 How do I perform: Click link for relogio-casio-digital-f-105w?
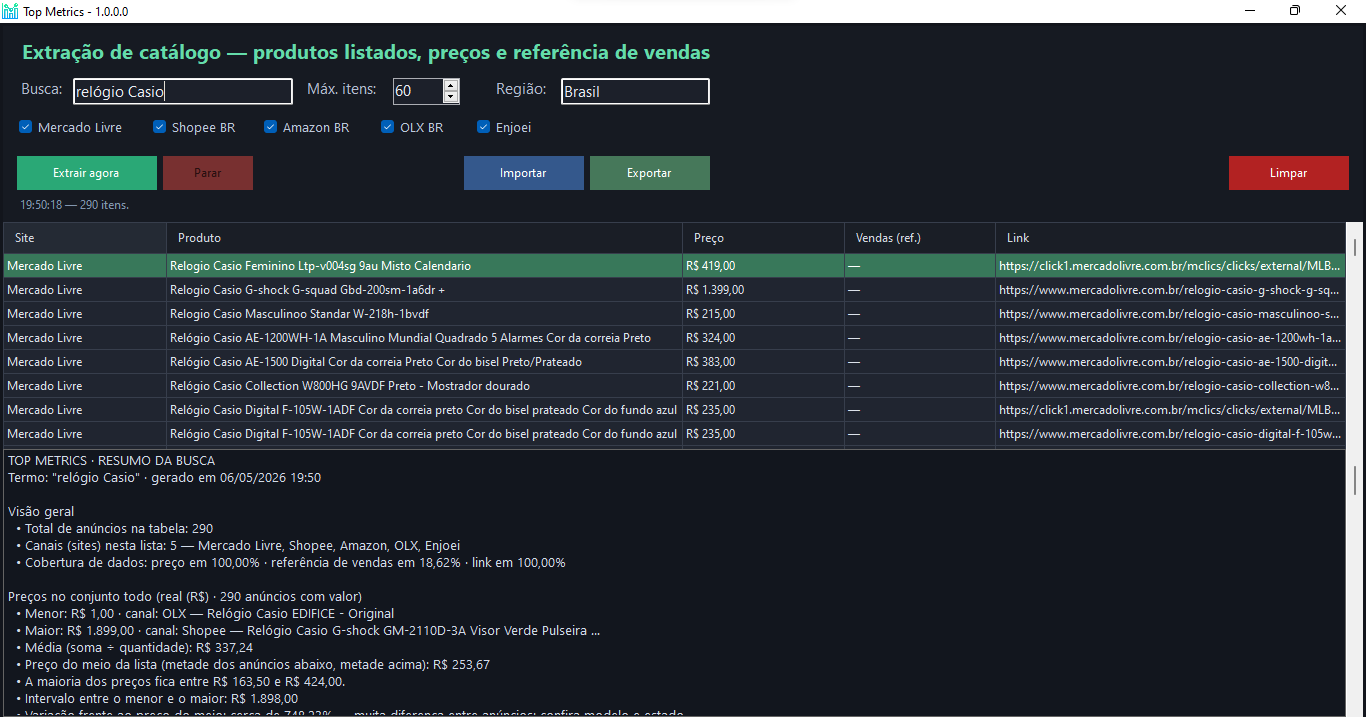pyautogui.click(x=1170, y=434)
